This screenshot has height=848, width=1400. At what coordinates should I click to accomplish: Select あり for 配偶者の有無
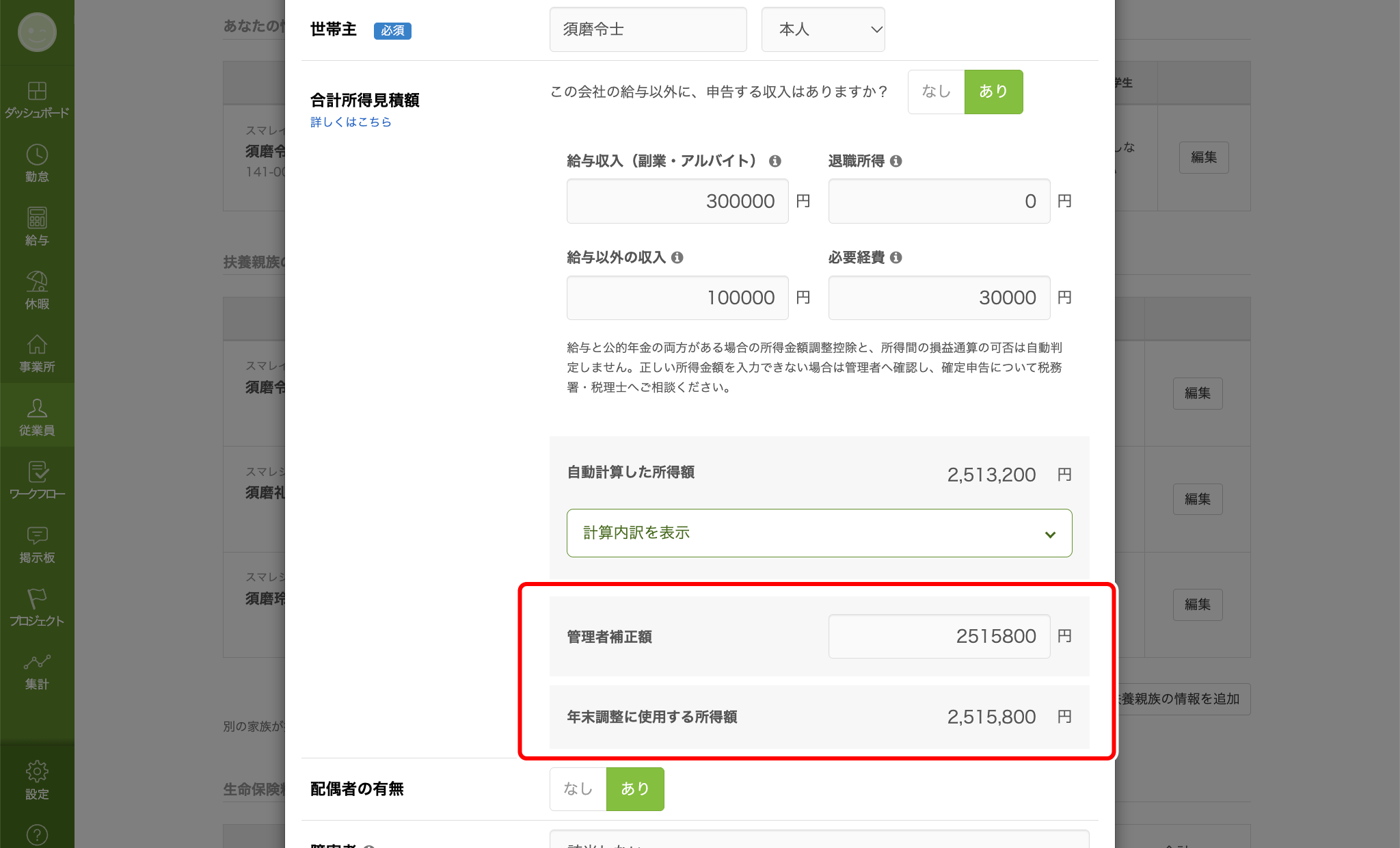tap(635, 789)
